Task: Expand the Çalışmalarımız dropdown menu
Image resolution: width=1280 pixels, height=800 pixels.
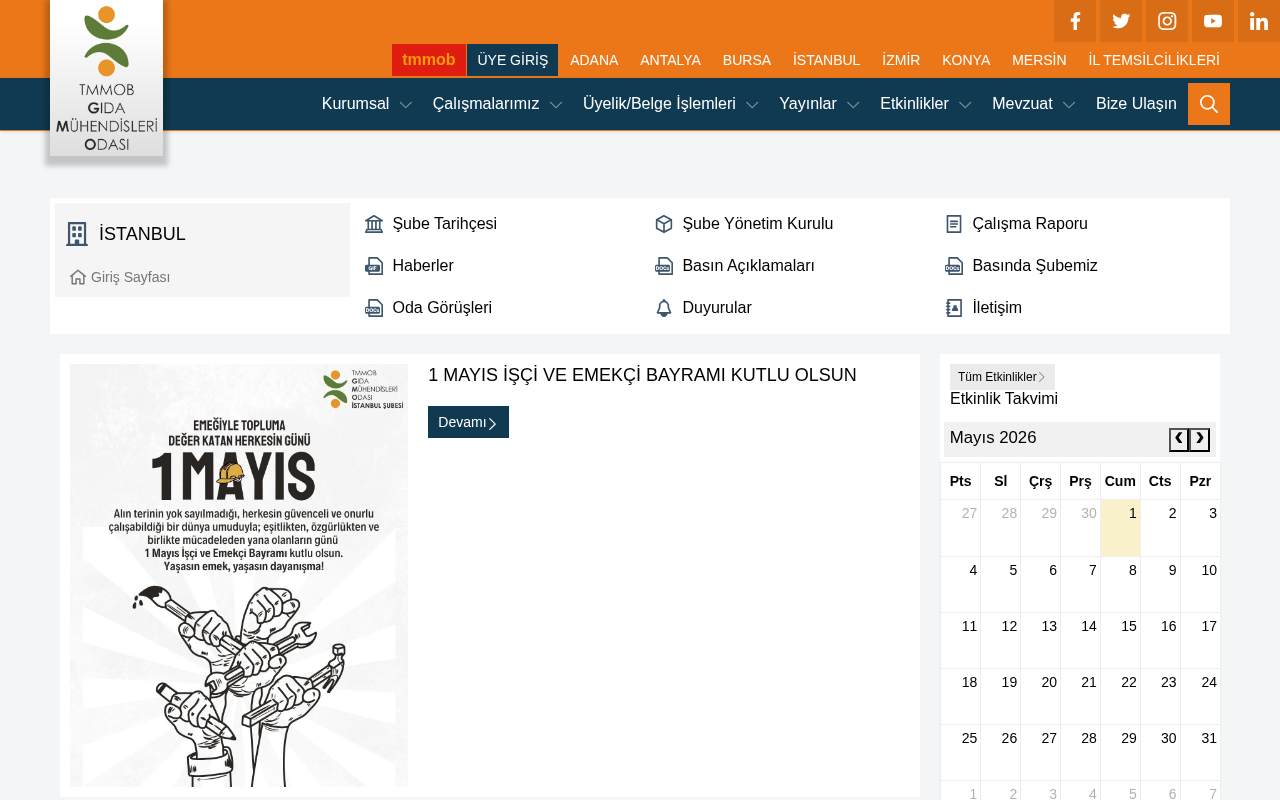Action: click(x=497, y=104)
